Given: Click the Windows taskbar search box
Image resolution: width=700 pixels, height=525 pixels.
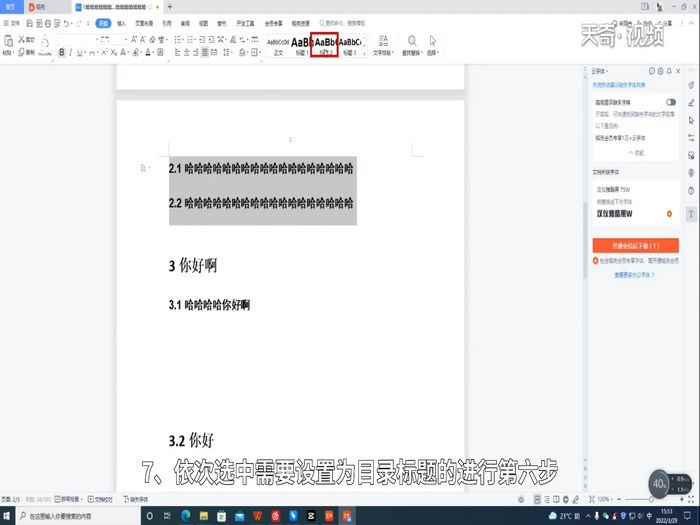Looking at the screenshot, I should click(x=78, y=516).
